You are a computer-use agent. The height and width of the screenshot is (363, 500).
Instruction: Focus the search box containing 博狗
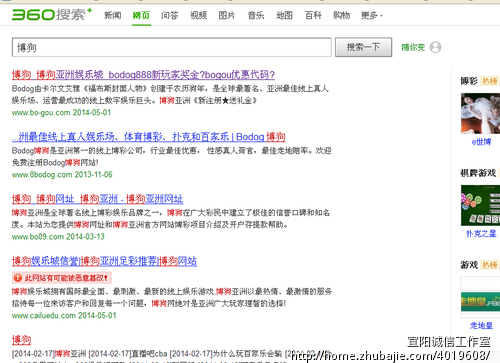coord(172,47)
